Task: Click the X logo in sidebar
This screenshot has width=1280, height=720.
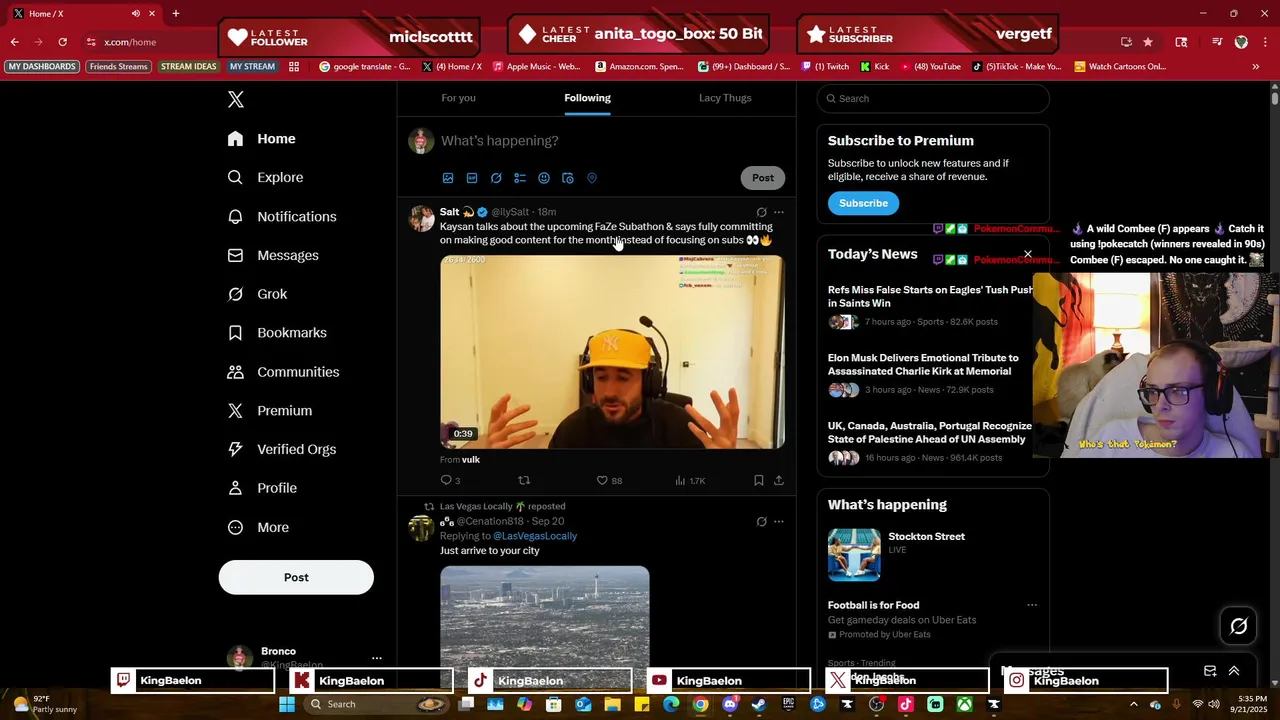Action: 235,99
